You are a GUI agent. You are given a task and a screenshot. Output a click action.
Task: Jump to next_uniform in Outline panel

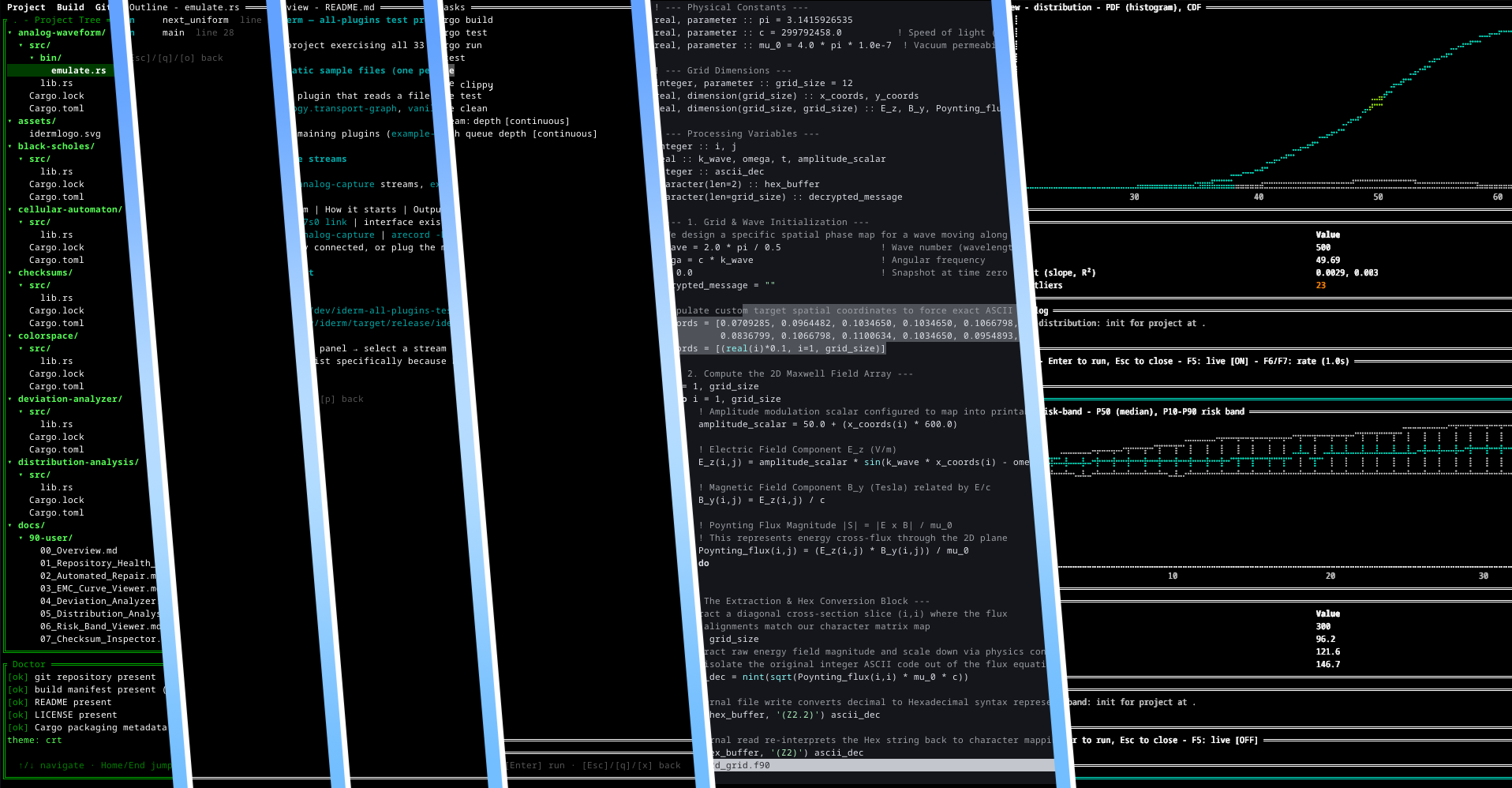195,20
